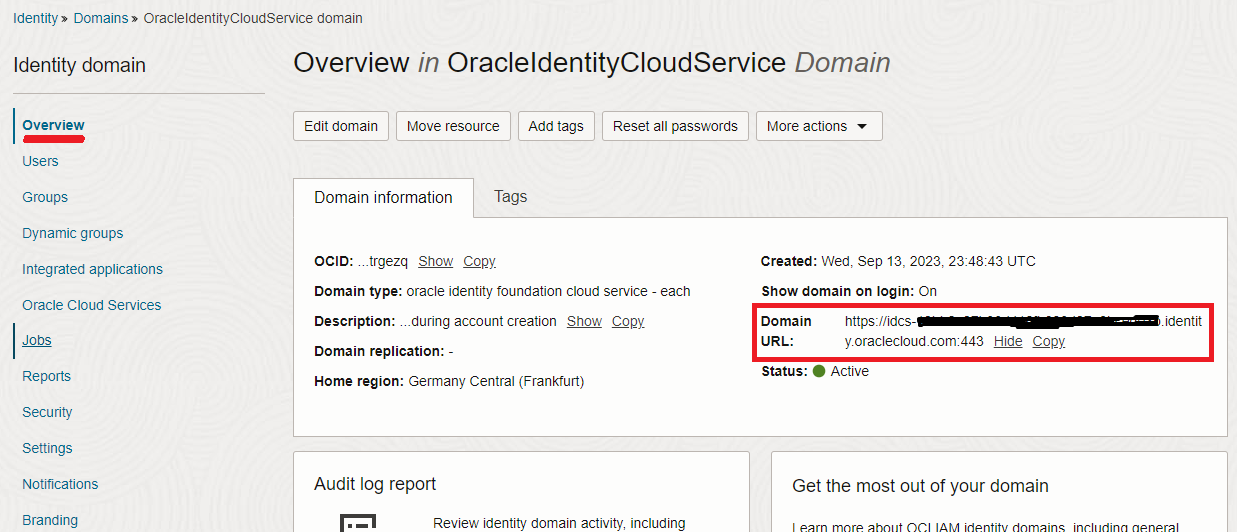Click the Identity breadcrumb link
1237x532 pixels.
click(35, 18)
